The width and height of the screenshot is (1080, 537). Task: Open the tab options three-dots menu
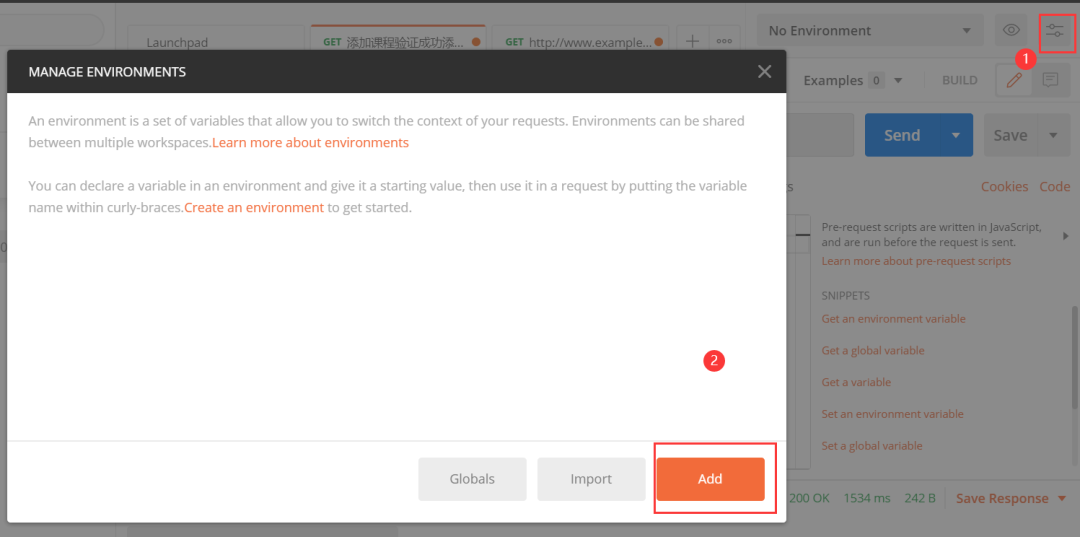click(724, 41)
